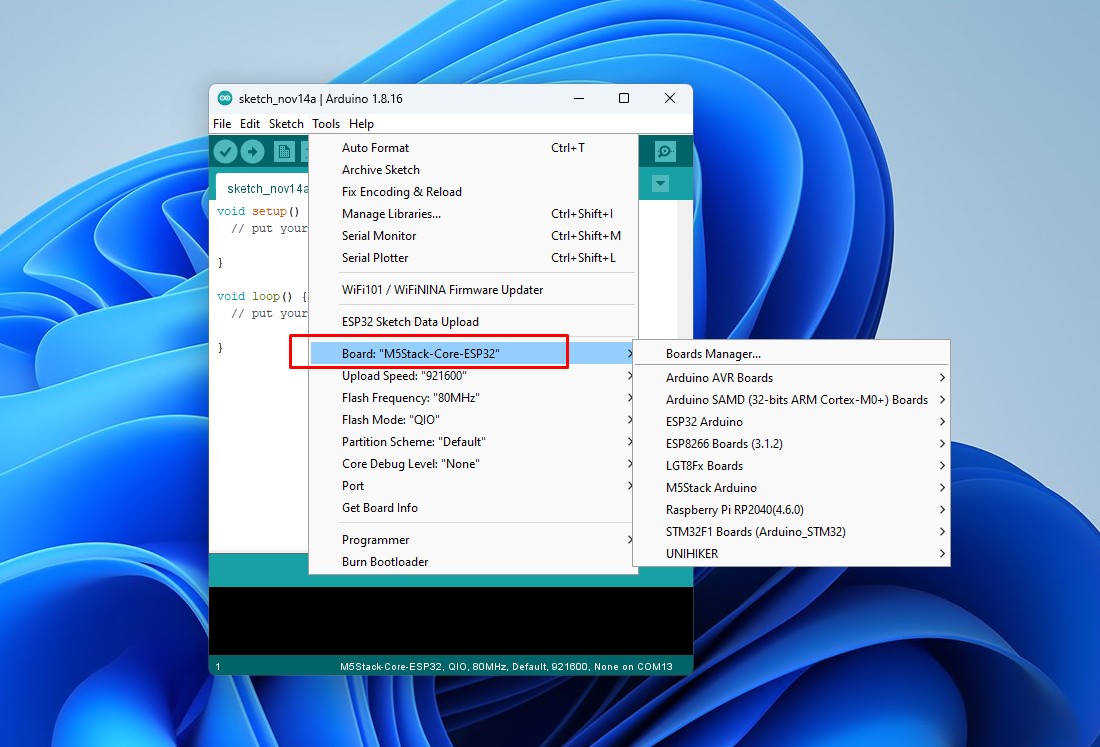The width and height of the screenshot is (1100, 747).
Task: Choose Auto Format in Tools menu
Action: tap(375, 147)
